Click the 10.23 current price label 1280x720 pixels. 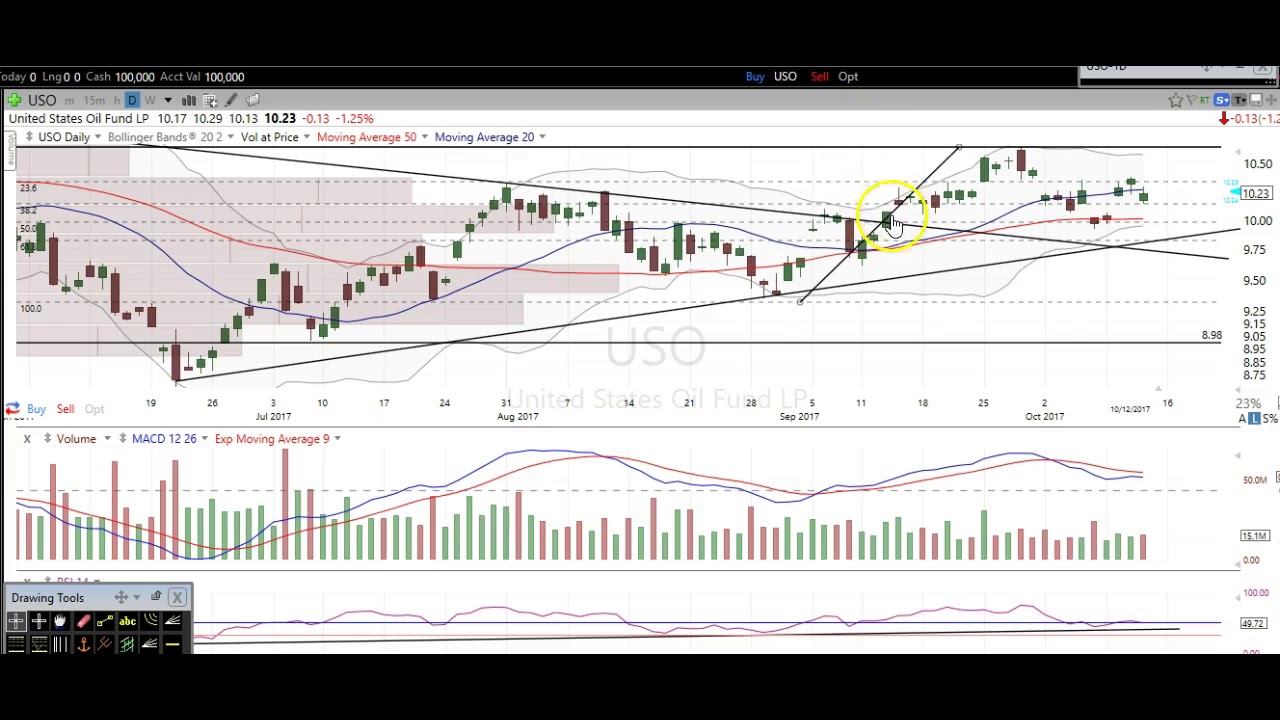pyautogui.click(x=1255, y=193)
